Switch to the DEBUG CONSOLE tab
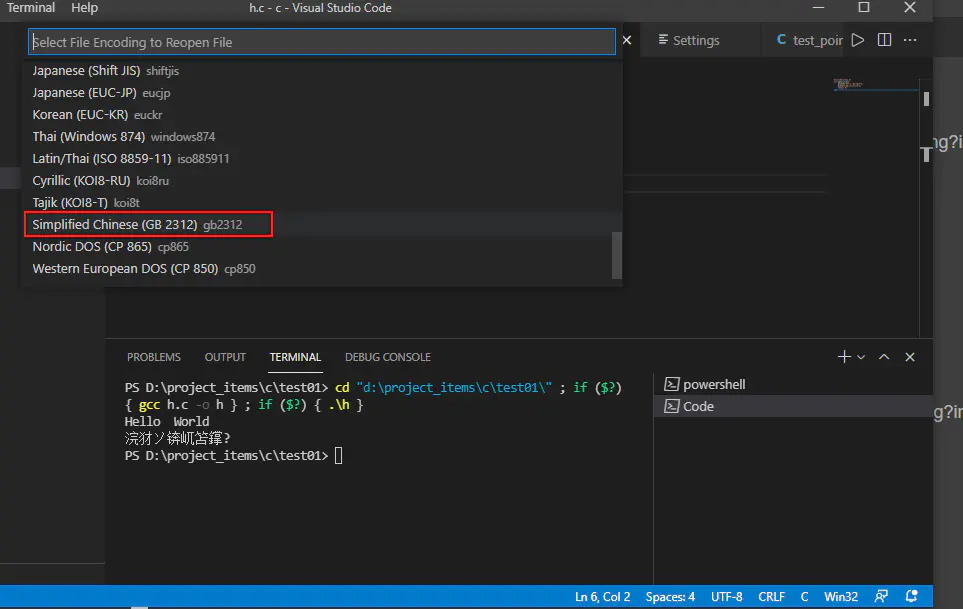 pyautogui.click(x=388, y=357)
